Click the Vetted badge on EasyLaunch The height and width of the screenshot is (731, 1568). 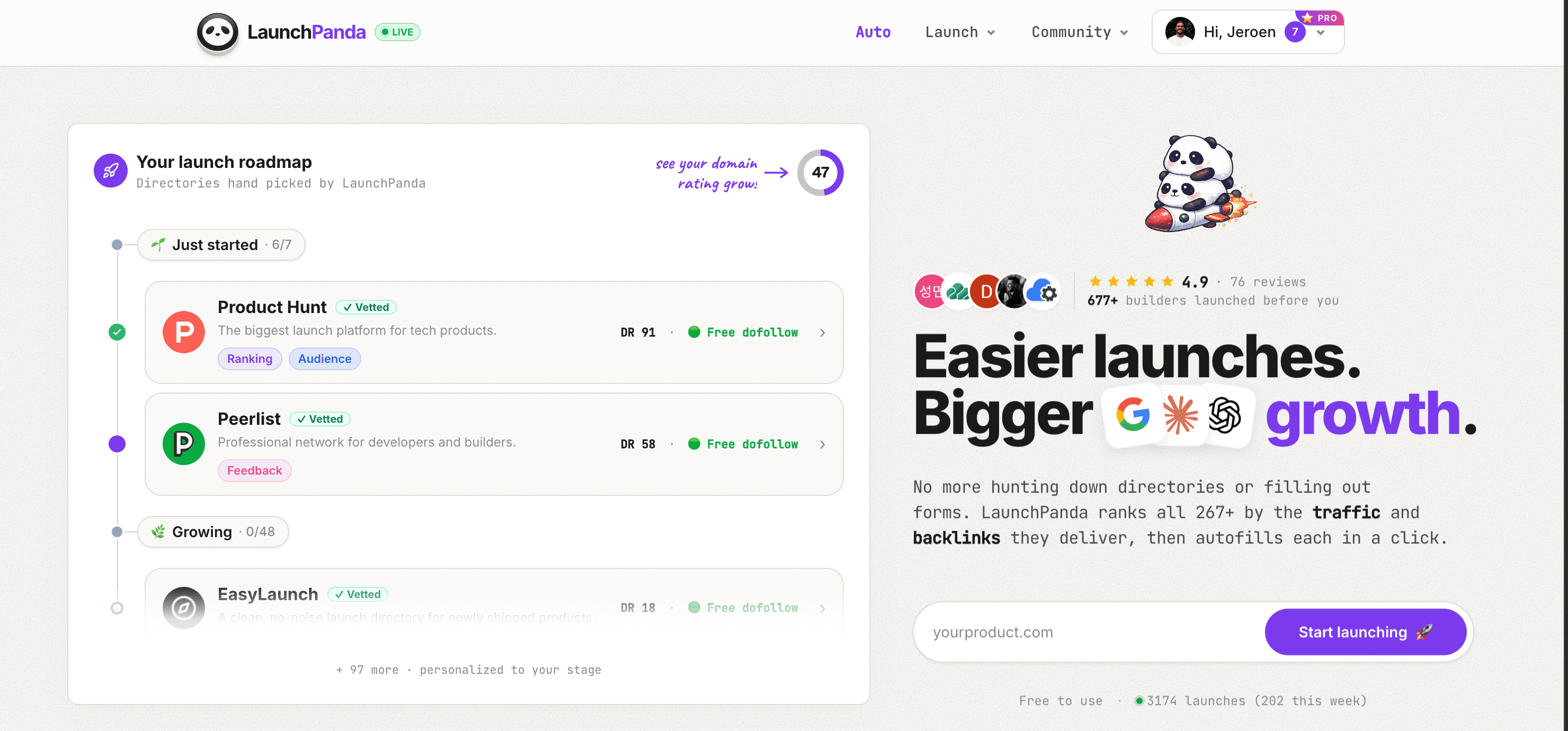click(x=358, y=594)
